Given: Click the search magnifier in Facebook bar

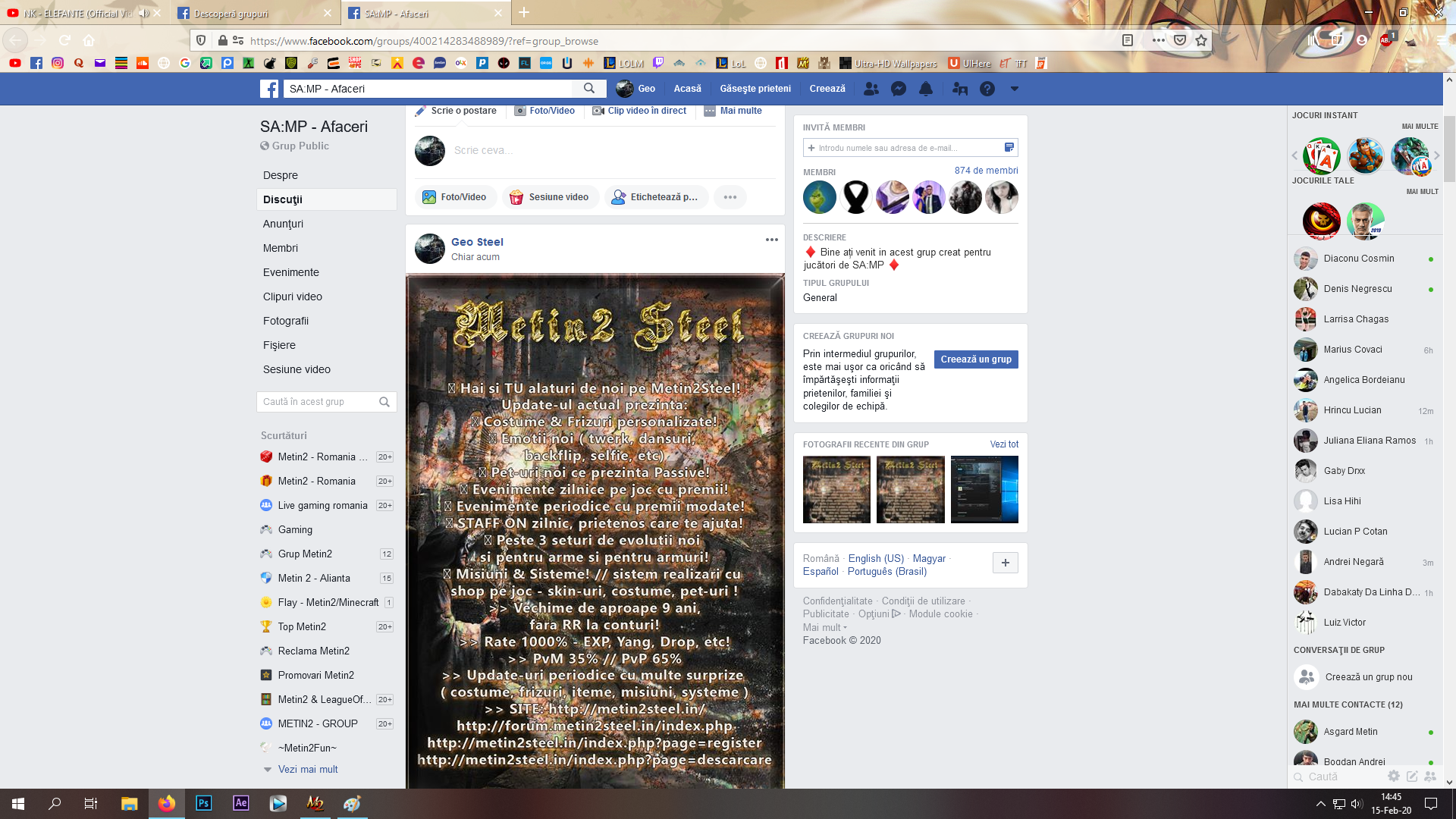Looking at the screenshot, I should pyautogui.click(x=589, y=89).
